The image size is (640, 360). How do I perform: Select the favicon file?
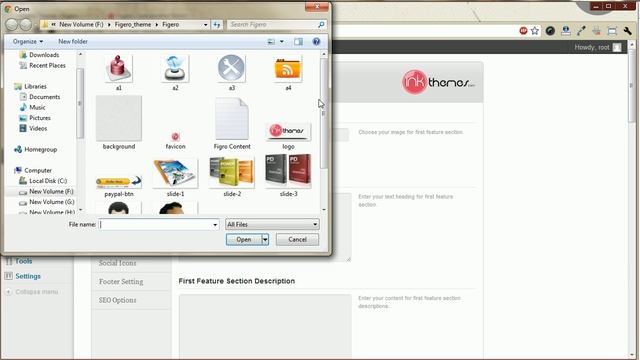pos(176,141)
